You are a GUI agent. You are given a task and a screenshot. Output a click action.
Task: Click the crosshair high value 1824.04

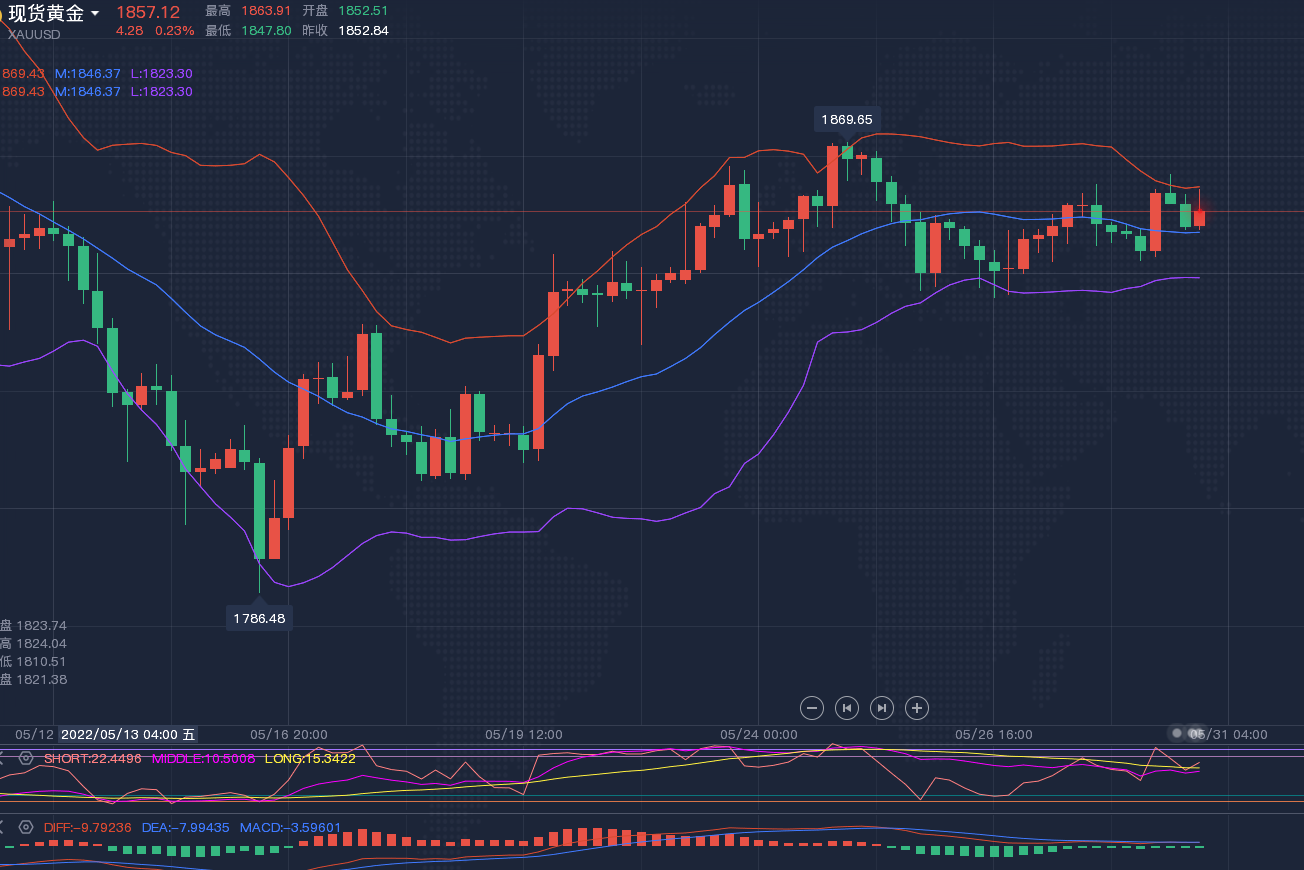pyautogui.click(x=41, y=643)
